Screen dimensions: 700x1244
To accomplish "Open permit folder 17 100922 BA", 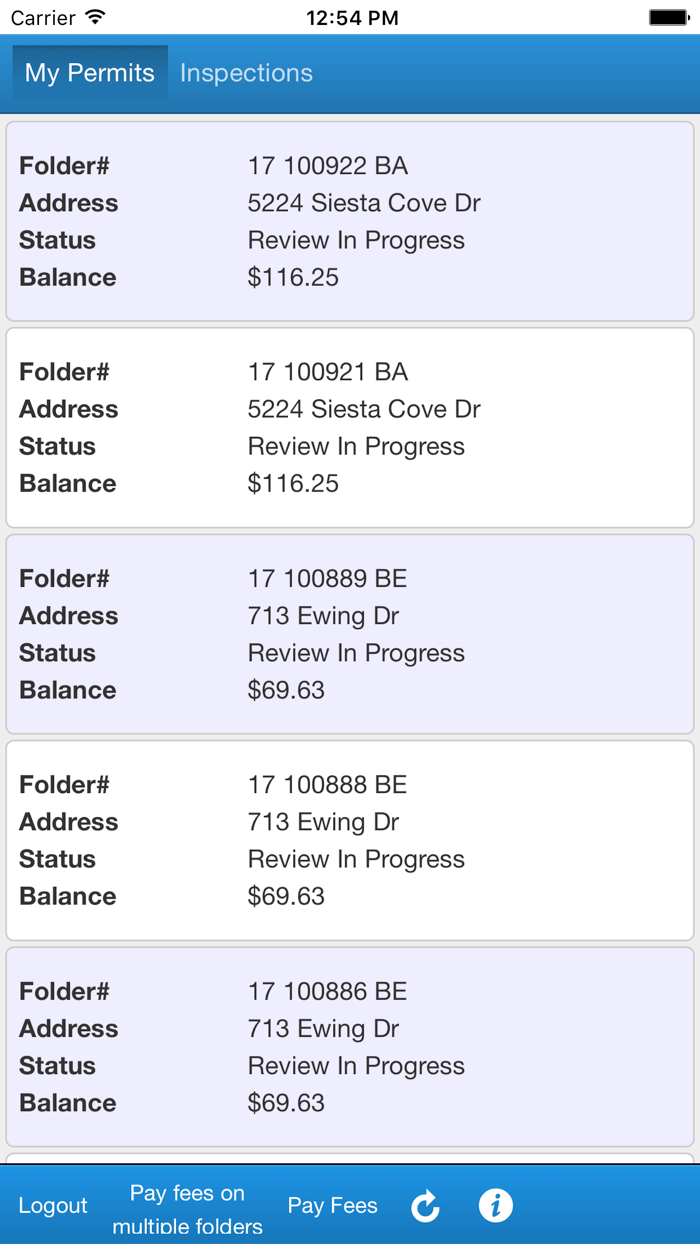I will point(350,220).
